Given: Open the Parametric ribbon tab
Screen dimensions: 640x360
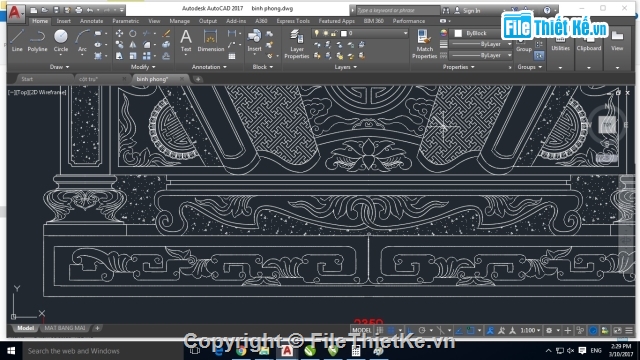Looking at the screenshot, I should [126, 21].
